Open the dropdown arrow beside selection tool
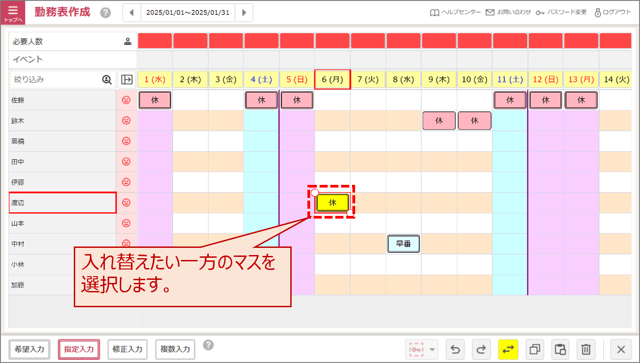 pyautogui.click(x=432, y=350)
